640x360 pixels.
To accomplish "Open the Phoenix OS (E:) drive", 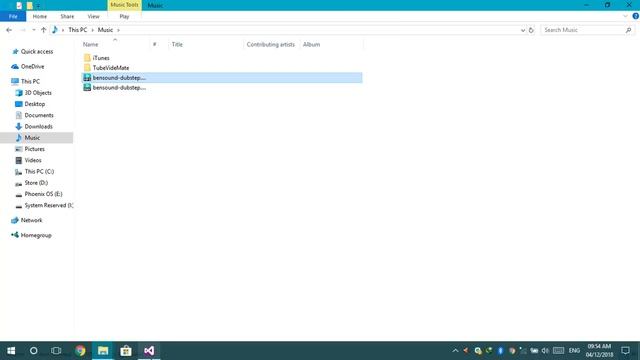I will coord(43,194).
